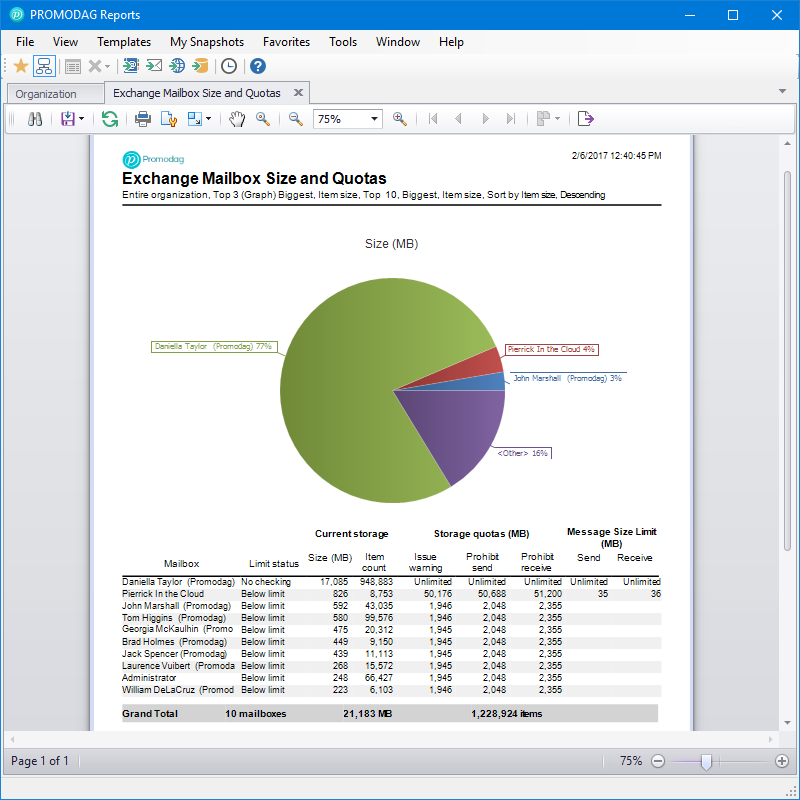The width and height of the screenshot is (800, 800).
Task: Click the import database cylinder icon
Action: 201,66
